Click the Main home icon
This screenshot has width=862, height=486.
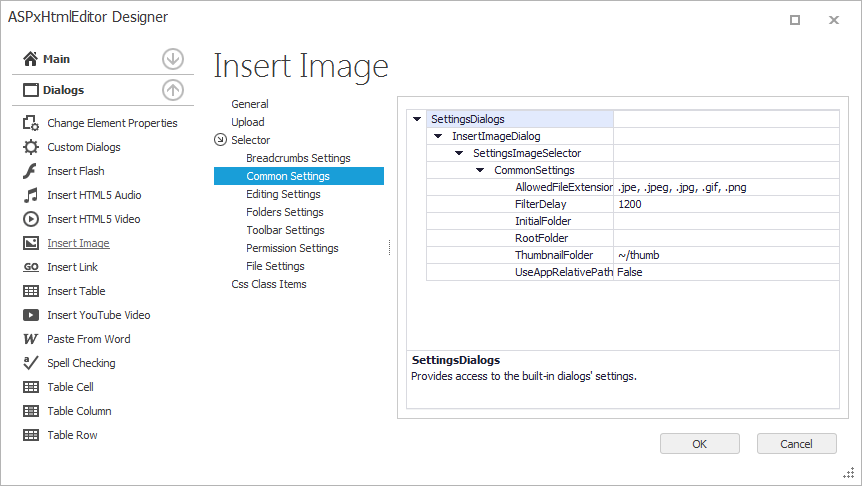[x=30, y=58]
